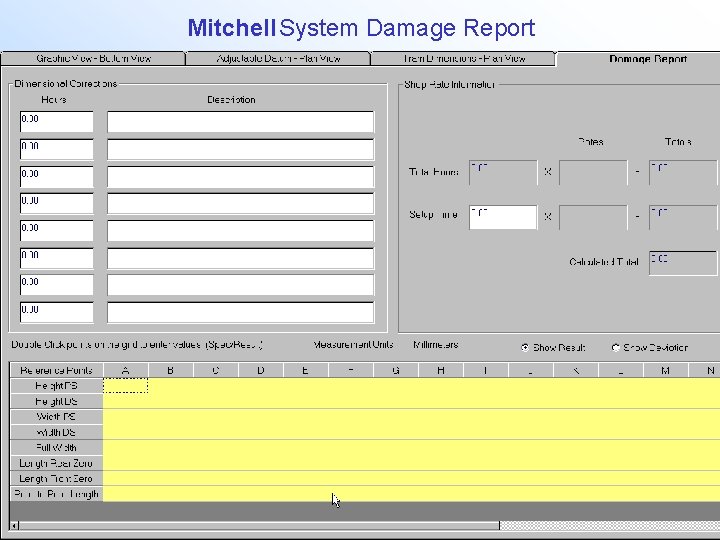The height and width of the screenshot is (540, 720).
Task: Open the Adjustable Datum - Plan View tab
Action: [278, 59]
